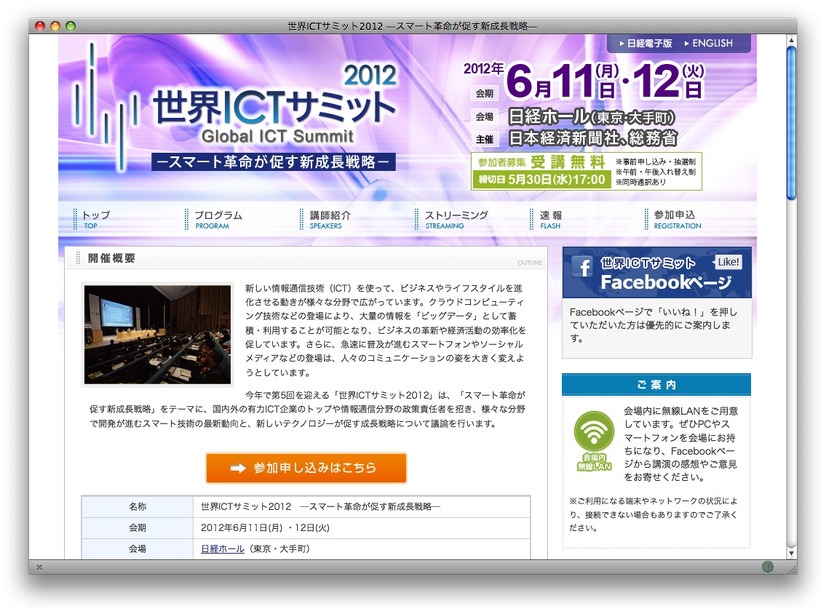The height and width of the screenshot is (614, 826).
Task: Click the x icon in the status bar
Action: click(x=39, y=567)
